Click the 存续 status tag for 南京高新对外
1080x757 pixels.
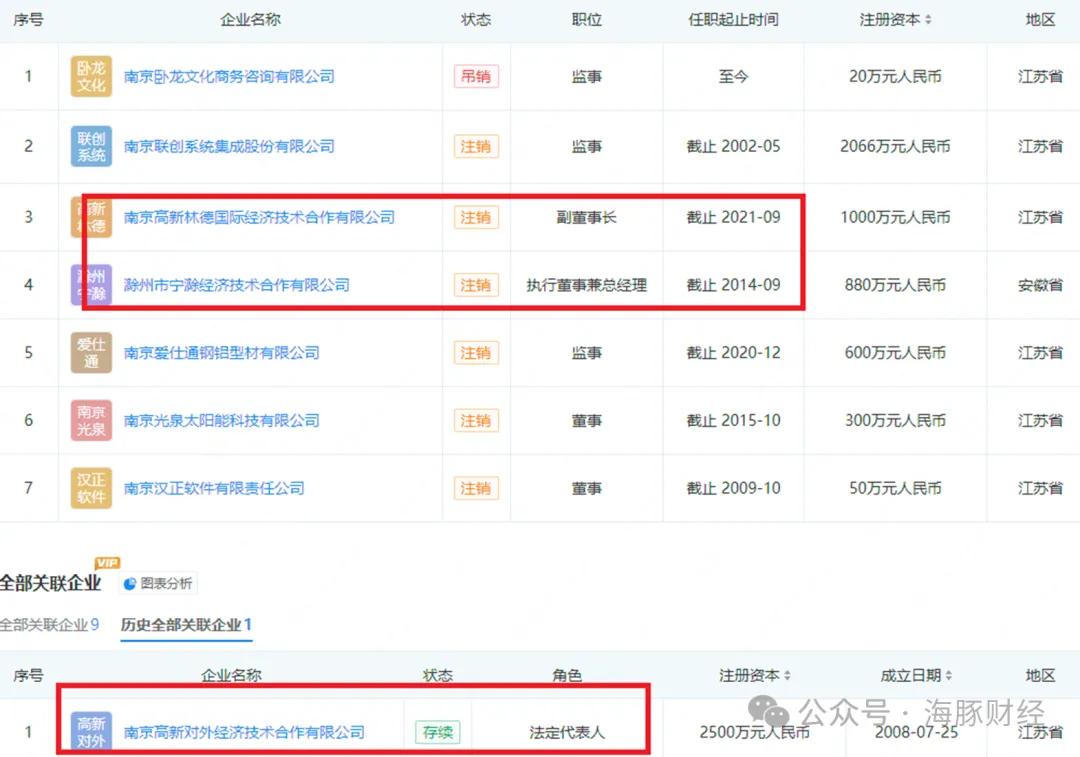(x=437, y=732)
